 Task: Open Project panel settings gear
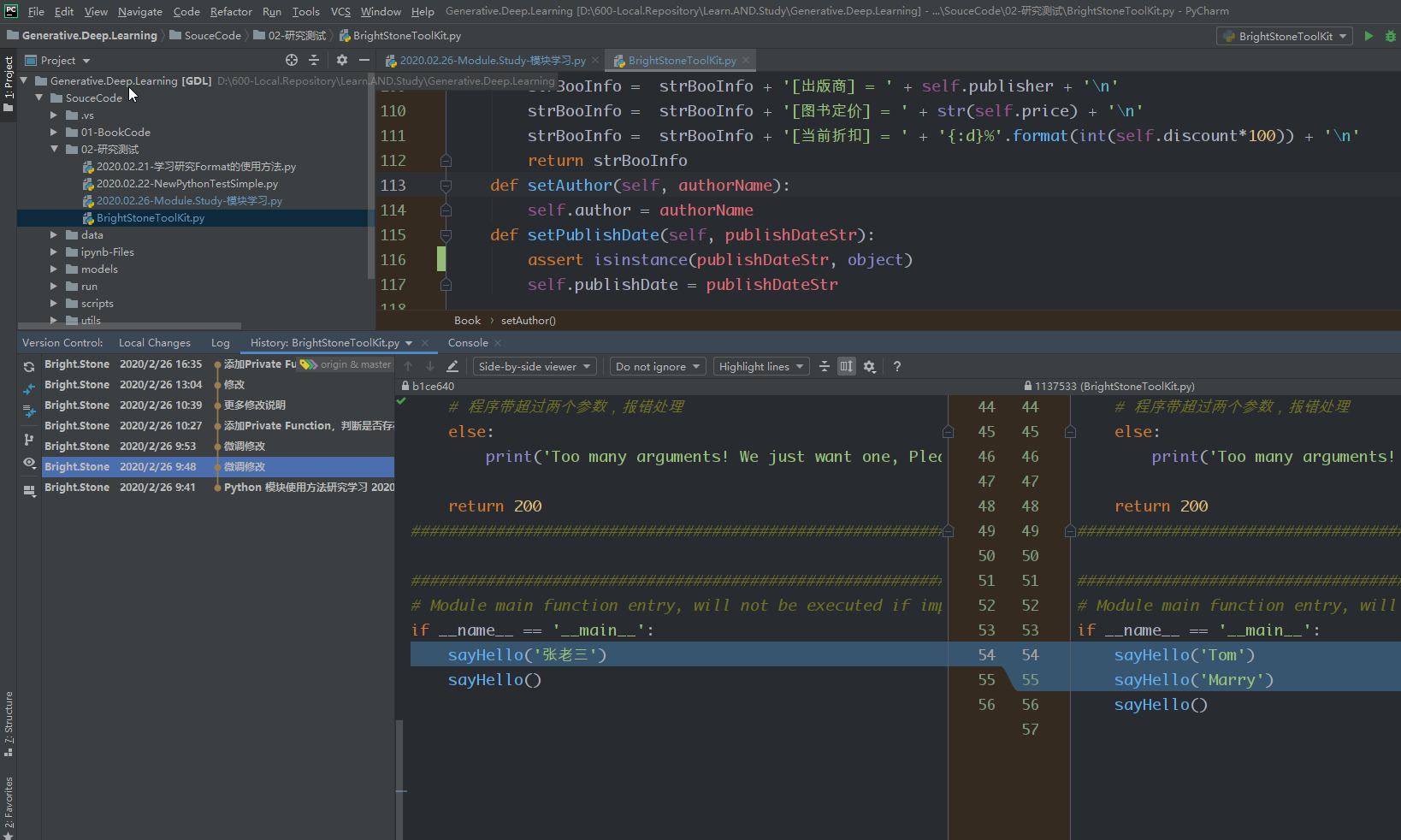[342, 60]
